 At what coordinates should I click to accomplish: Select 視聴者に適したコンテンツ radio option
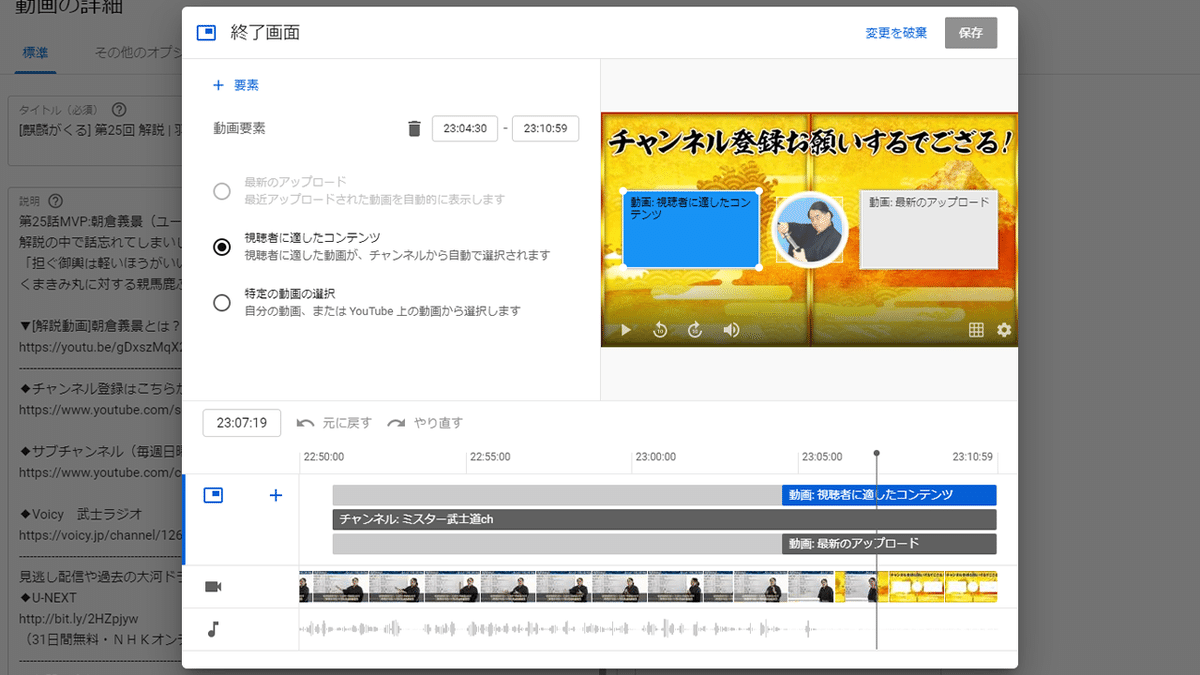[222, 247]
